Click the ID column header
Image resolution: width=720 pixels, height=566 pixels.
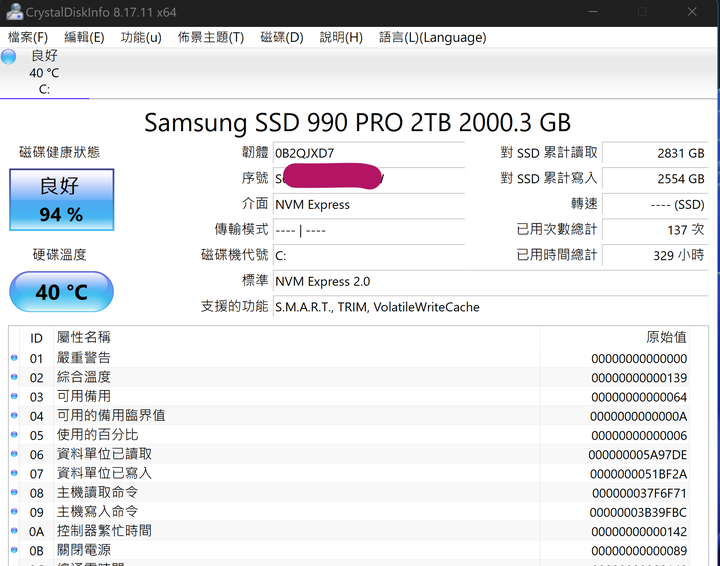point(36,338)
